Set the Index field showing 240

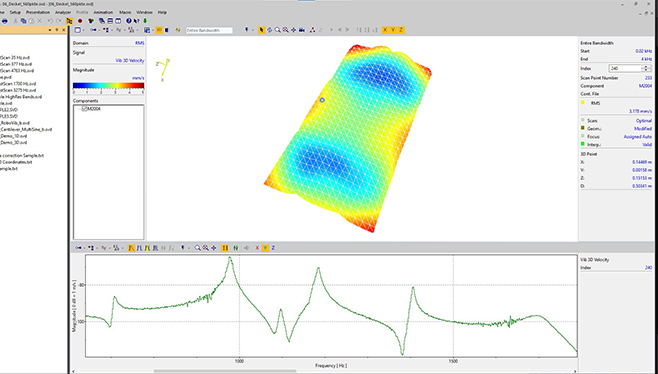coord(625,68)
